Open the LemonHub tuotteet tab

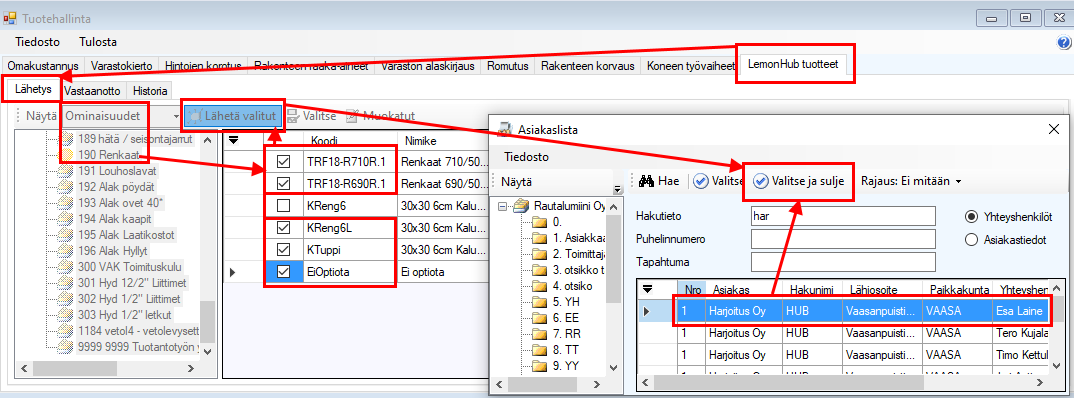coord(795,64)
